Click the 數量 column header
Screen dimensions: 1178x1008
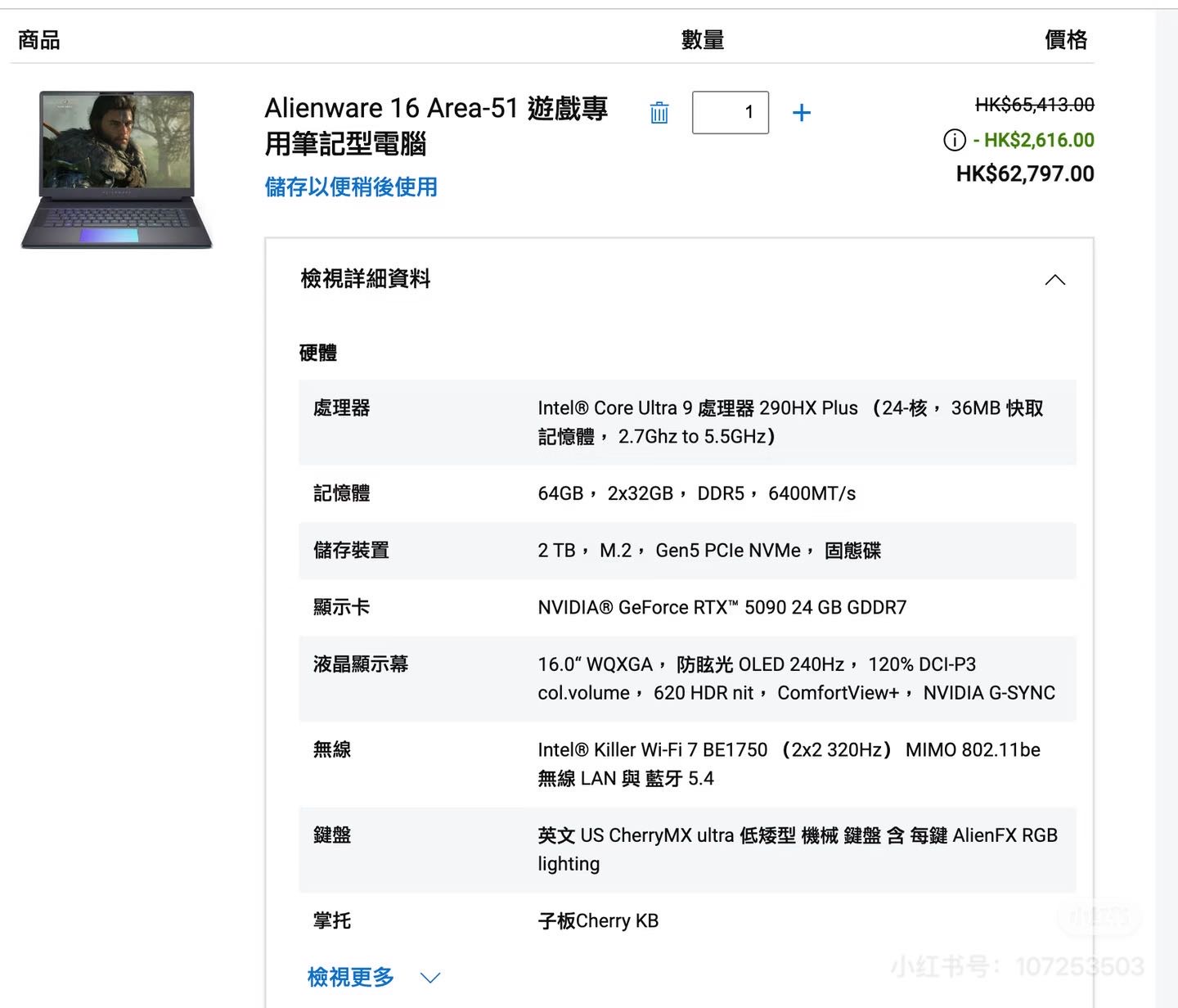pos(703,39)
